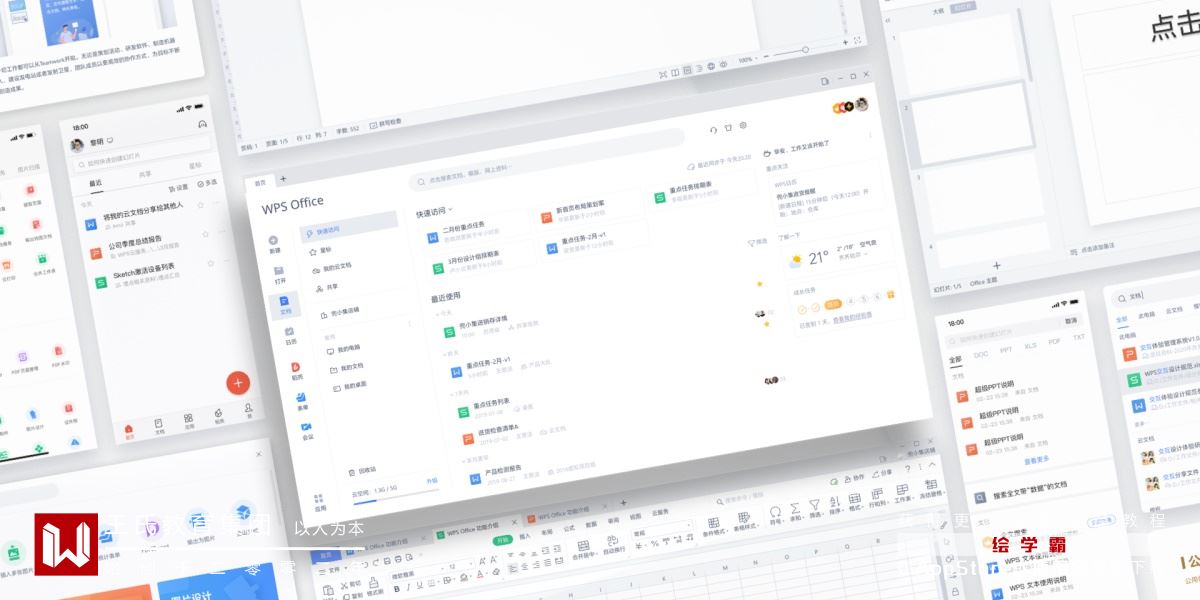Screen dimensions: 1200x600
Task: Click 设置 on the left phone list header
Action: tap(178, 188)
